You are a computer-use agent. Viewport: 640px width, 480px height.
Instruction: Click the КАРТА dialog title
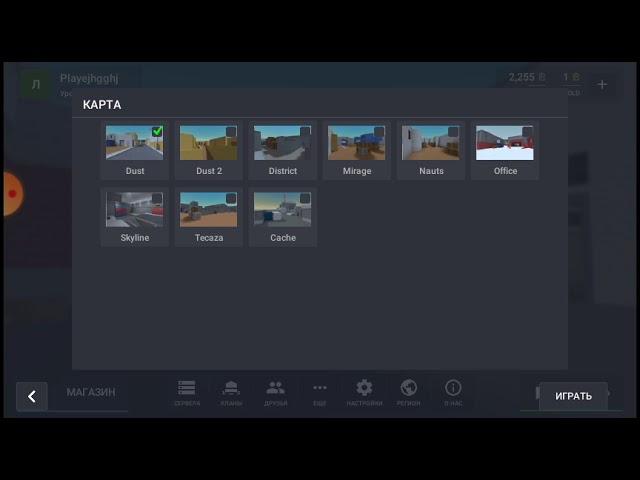point(102,105)
